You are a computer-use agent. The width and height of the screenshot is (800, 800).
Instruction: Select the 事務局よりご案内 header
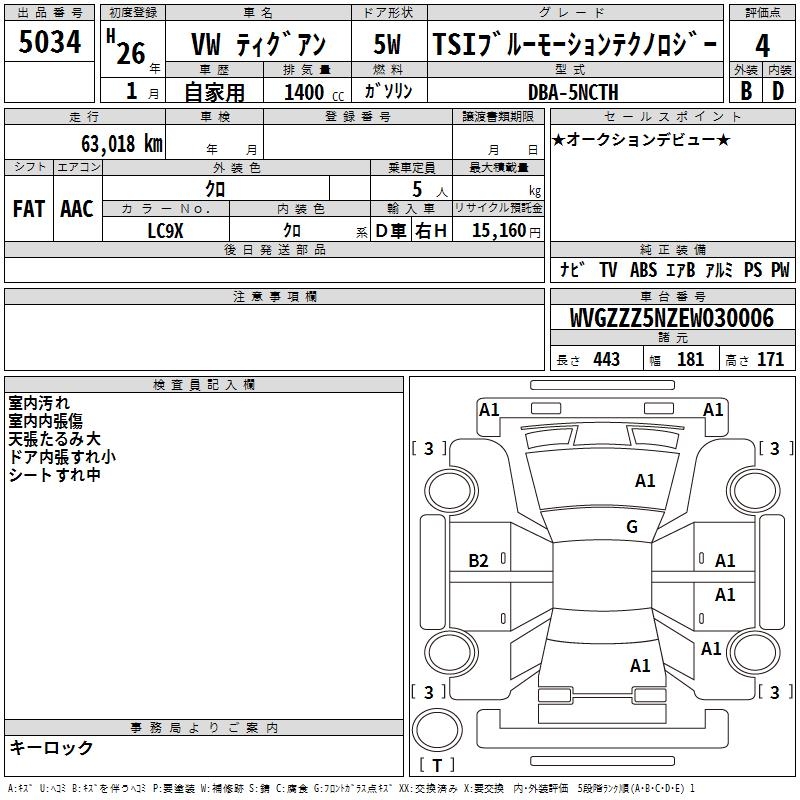tap(204, 728)
